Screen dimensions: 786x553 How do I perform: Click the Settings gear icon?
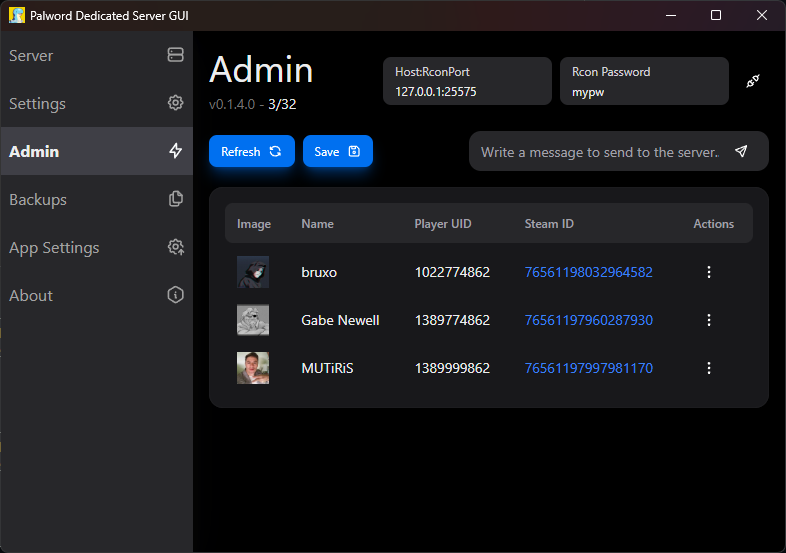point(175,103)
